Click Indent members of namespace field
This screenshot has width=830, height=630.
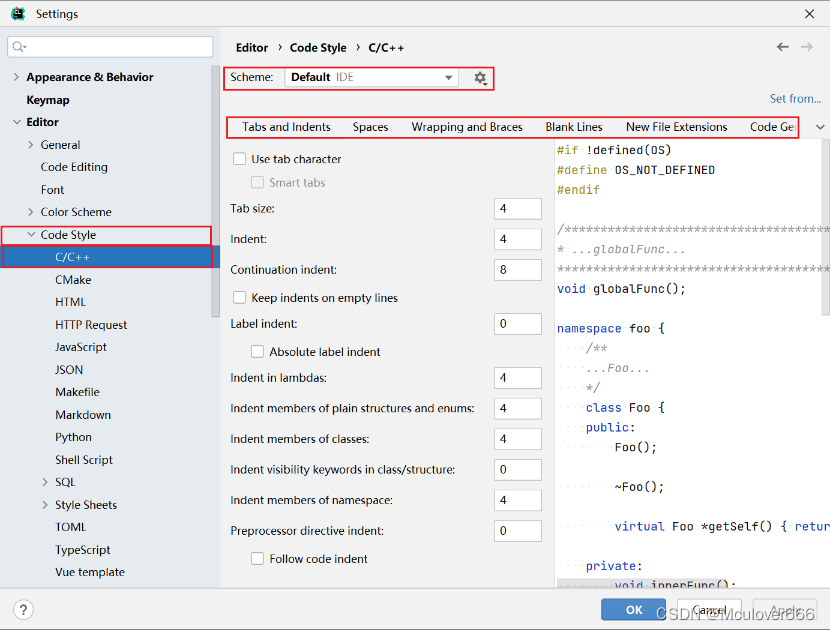pos(518,500)
